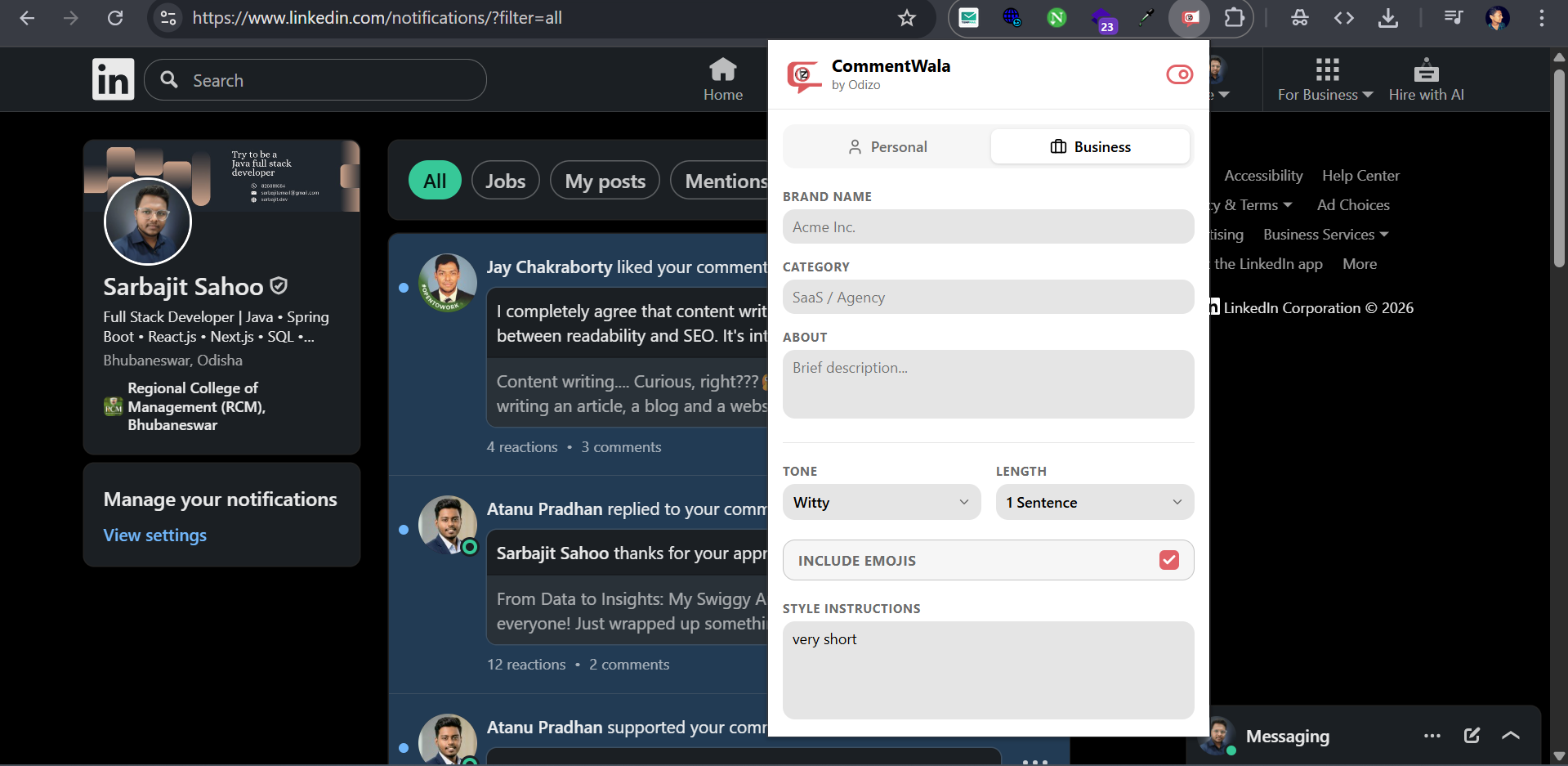Open the Help Center link
Image resolution: width=1568 pixels, height=766 pixels.
click(x=1360, y=175)
